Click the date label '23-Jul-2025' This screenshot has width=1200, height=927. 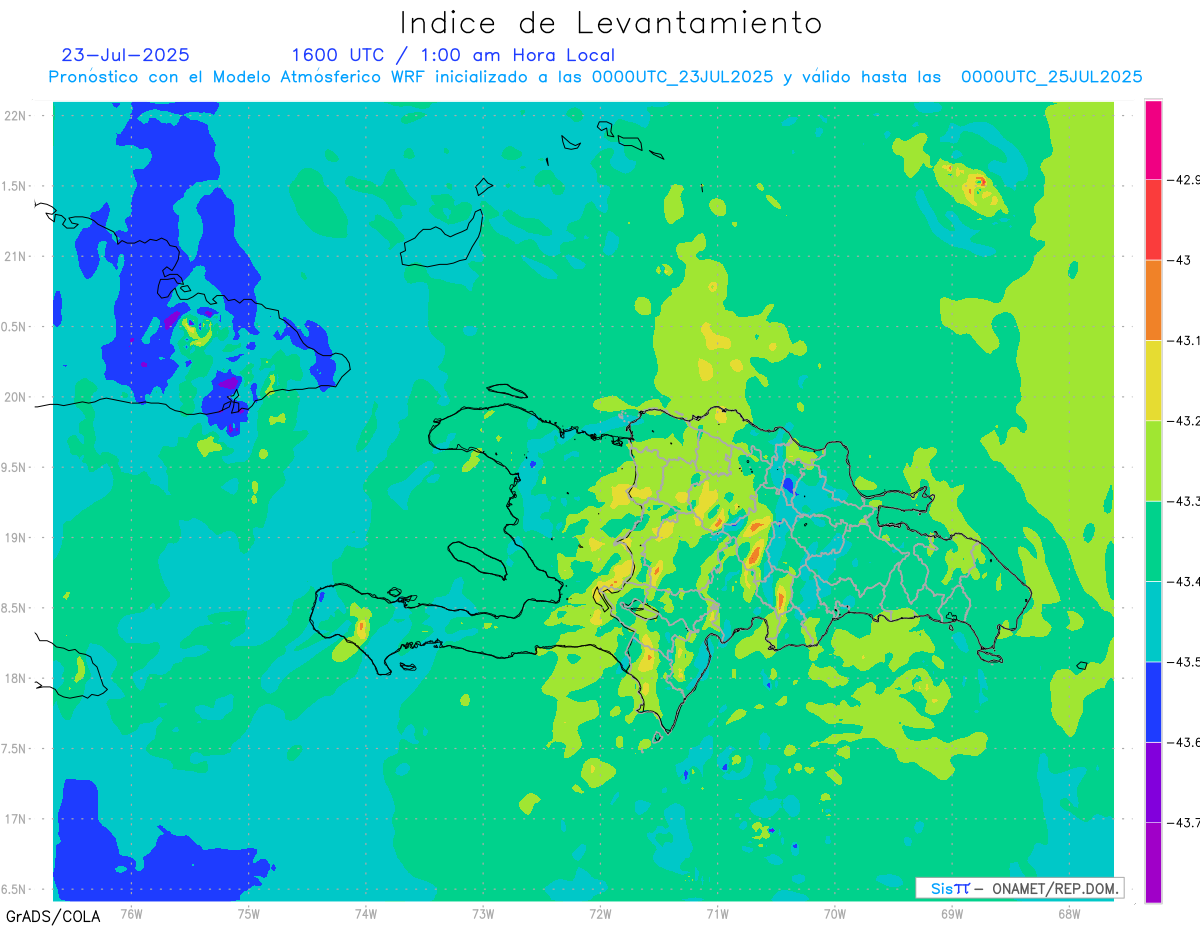click(x=125, y=55)
